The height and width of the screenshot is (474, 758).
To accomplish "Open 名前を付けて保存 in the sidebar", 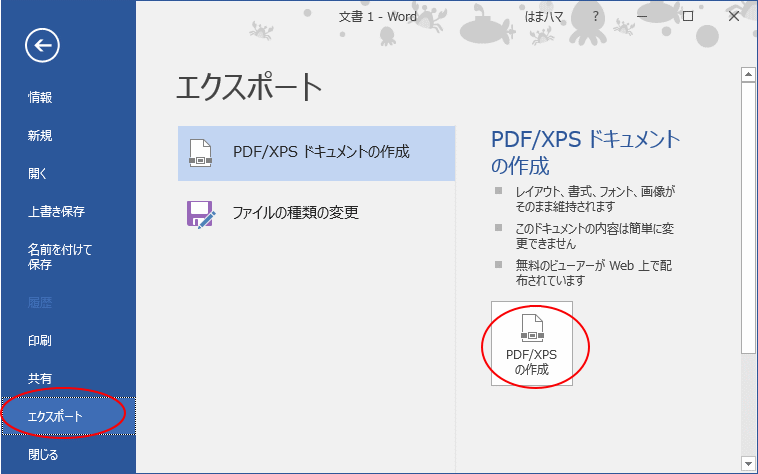I will (59, 257).
